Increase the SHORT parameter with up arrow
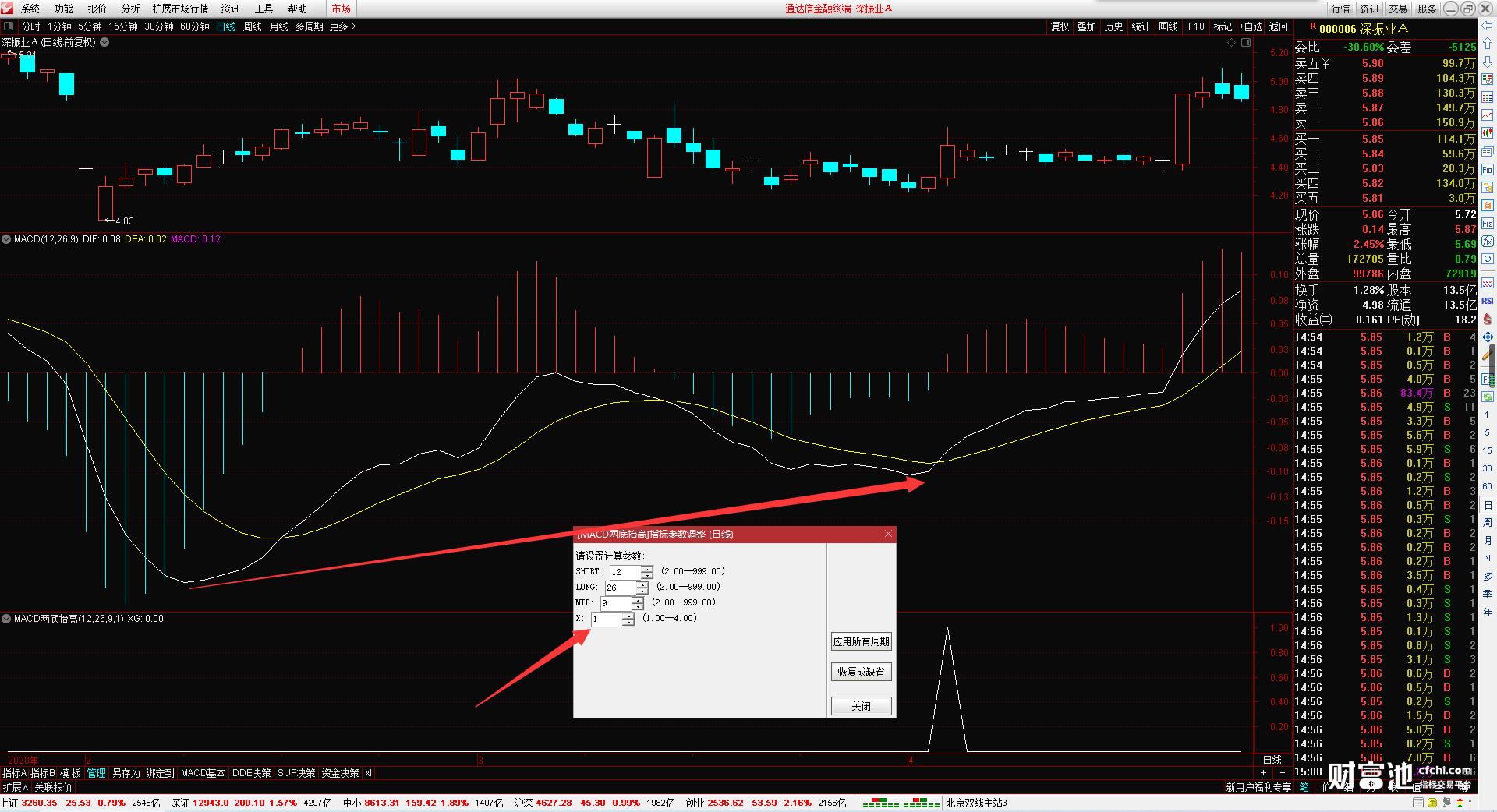This screenshot has height=812, width=1497. pyautogui.click(x=647, y=569)
